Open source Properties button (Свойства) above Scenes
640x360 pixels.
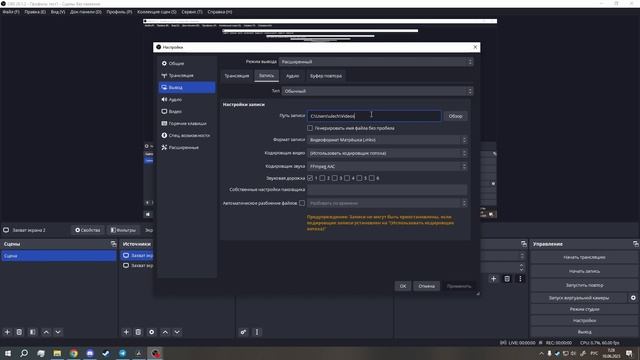coord(87,230)
